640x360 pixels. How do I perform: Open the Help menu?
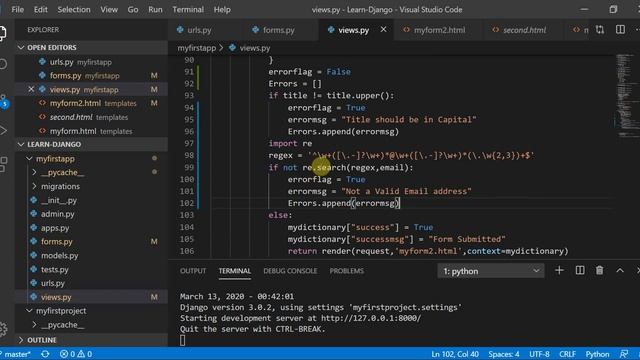222,9
